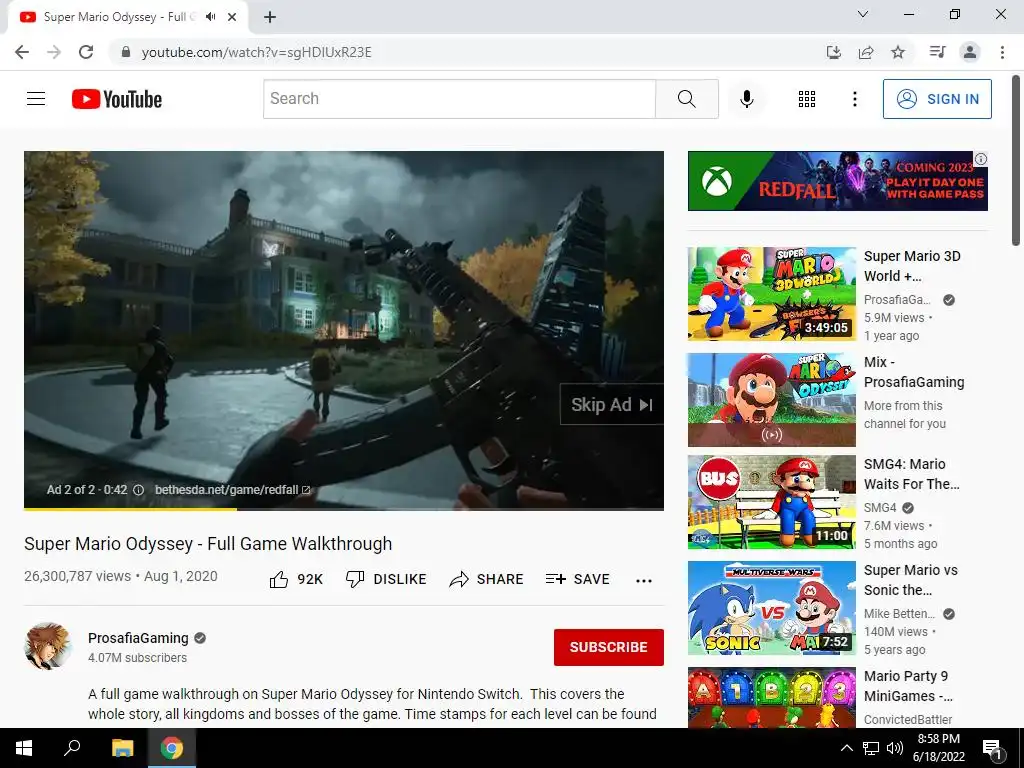The image size is (1024, 768).
Task: Open the volume control in tray
Action: click(895, 748)
